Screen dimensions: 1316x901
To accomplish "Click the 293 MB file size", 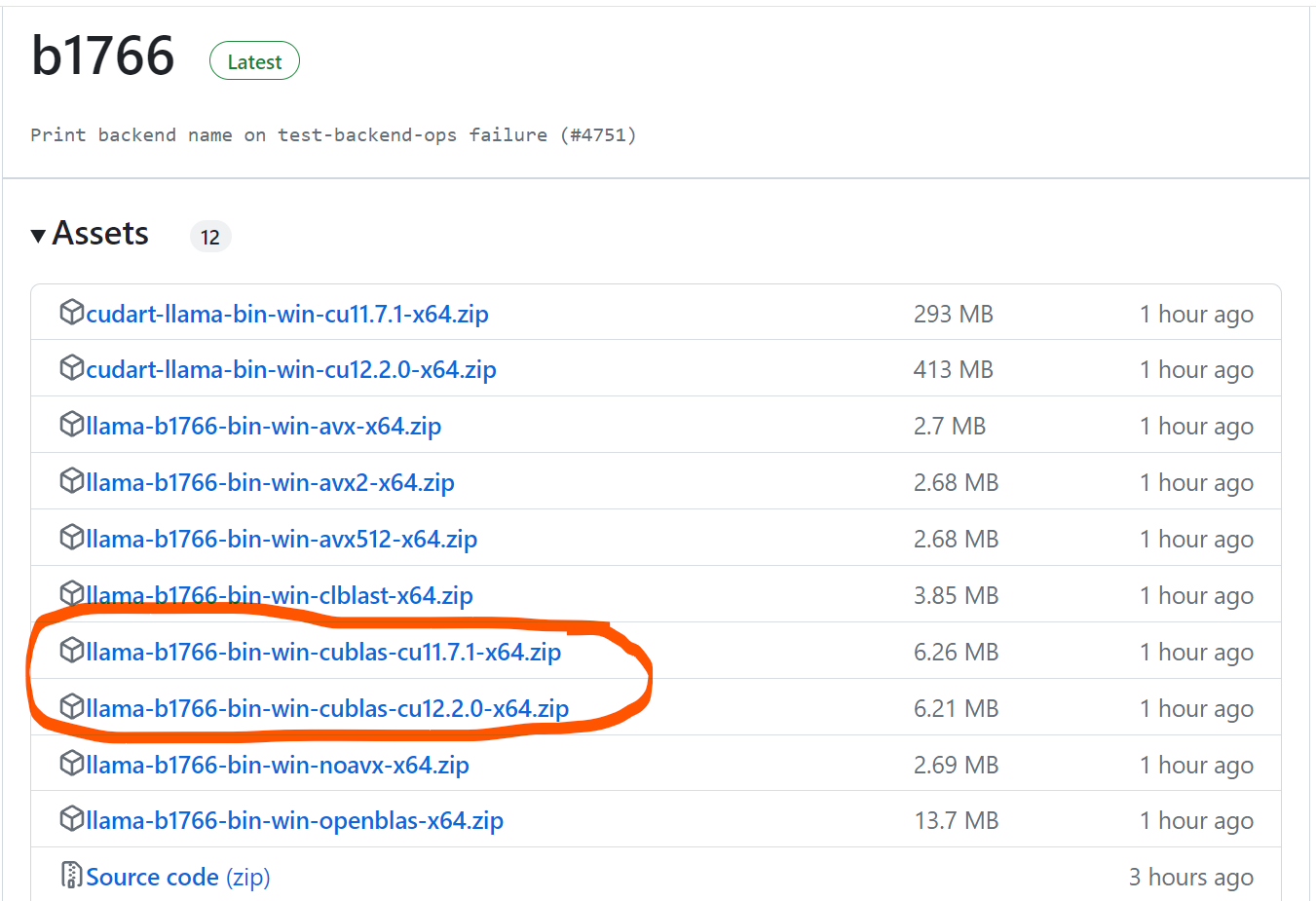I will pyautogui.click(x=954, y=314).
